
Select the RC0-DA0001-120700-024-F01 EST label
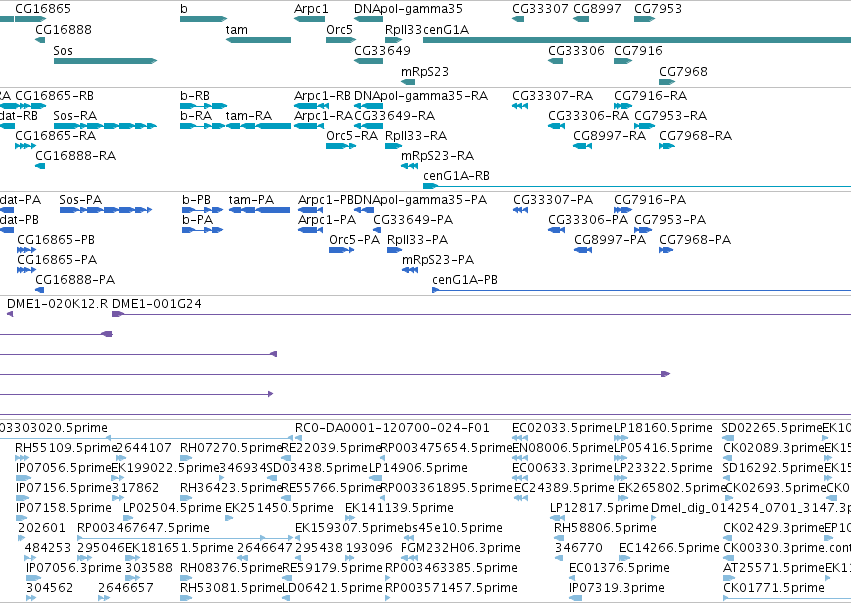[x=392, y=428]
